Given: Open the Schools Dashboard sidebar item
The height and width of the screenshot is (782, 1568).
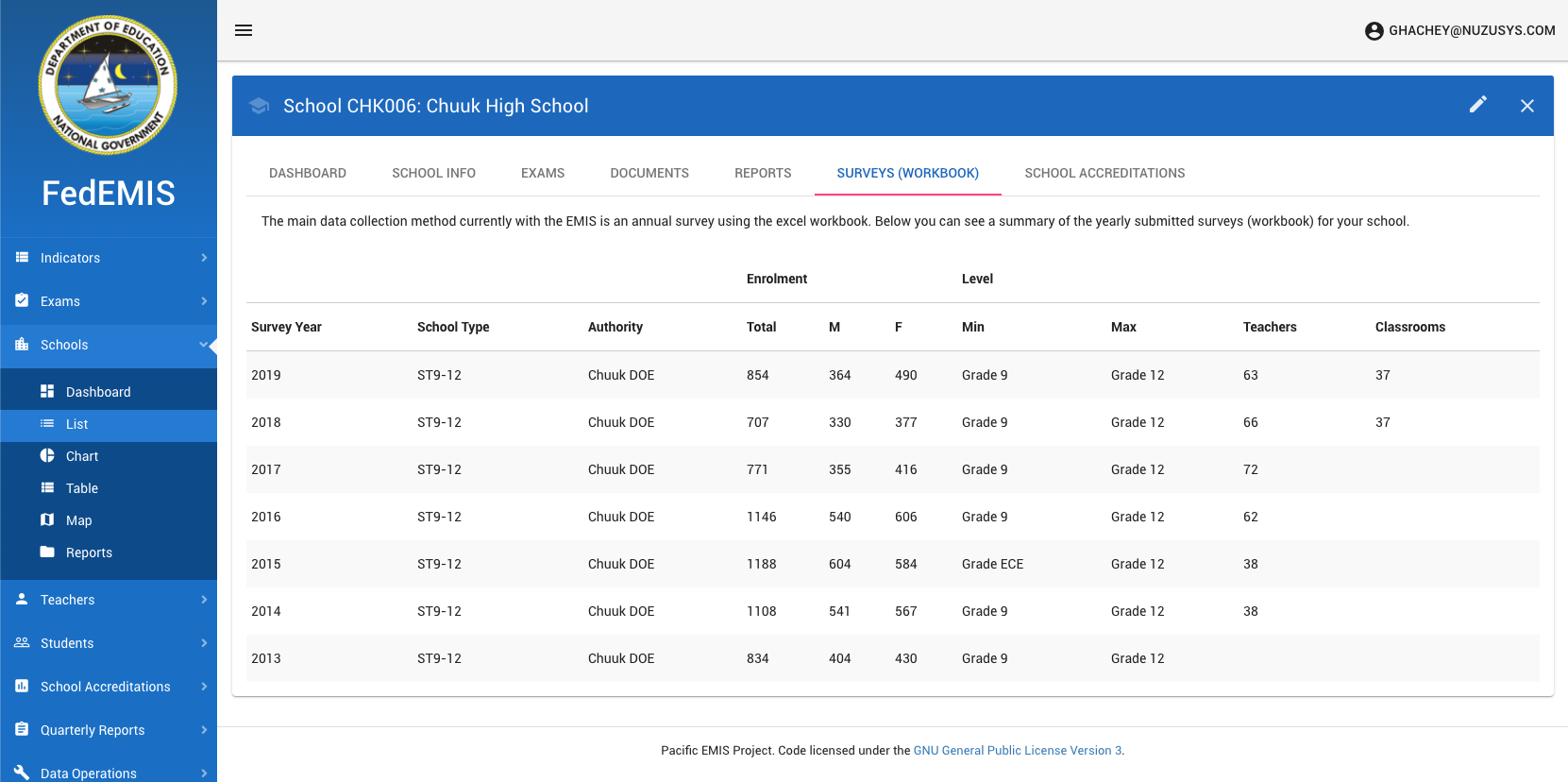Looking at the screenshot, I should [97, 392].
